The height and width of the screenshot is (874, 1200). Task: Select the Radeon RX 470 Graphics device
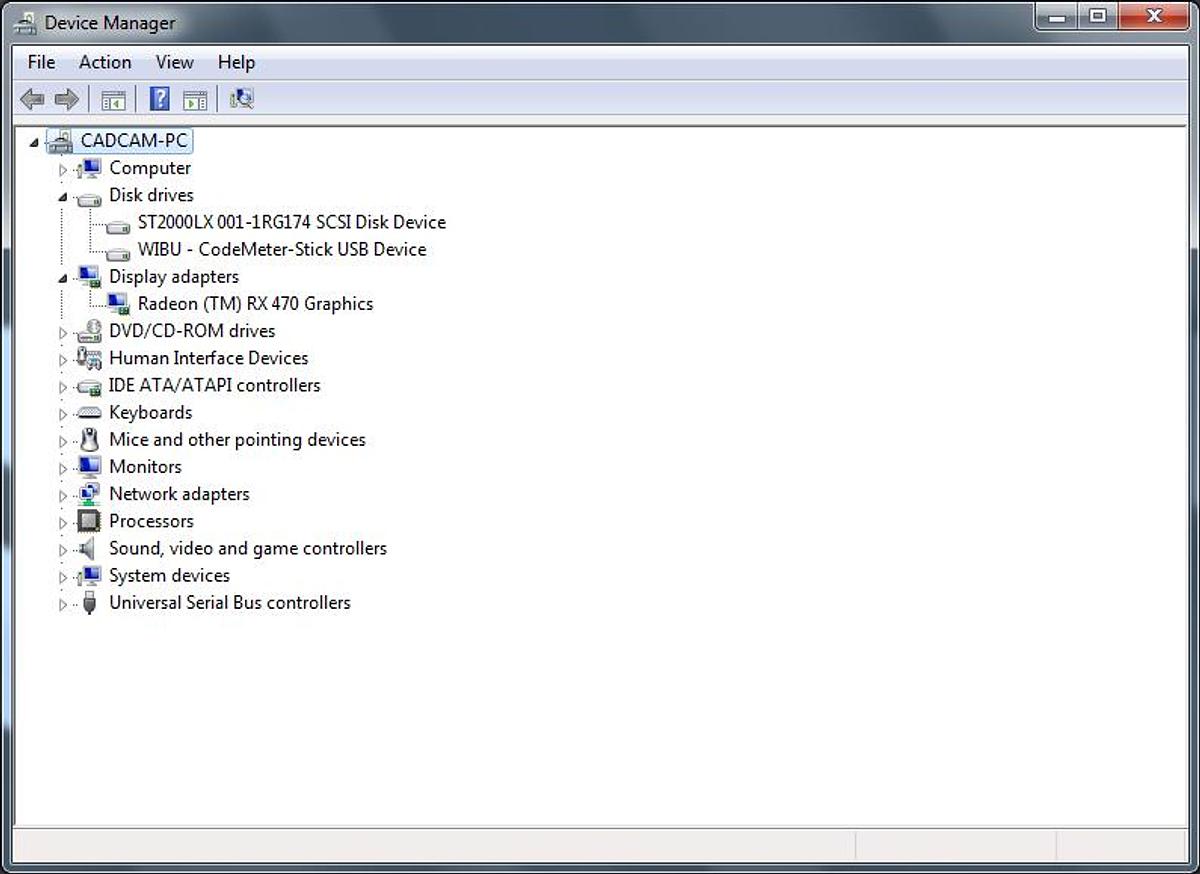[255, 304]
